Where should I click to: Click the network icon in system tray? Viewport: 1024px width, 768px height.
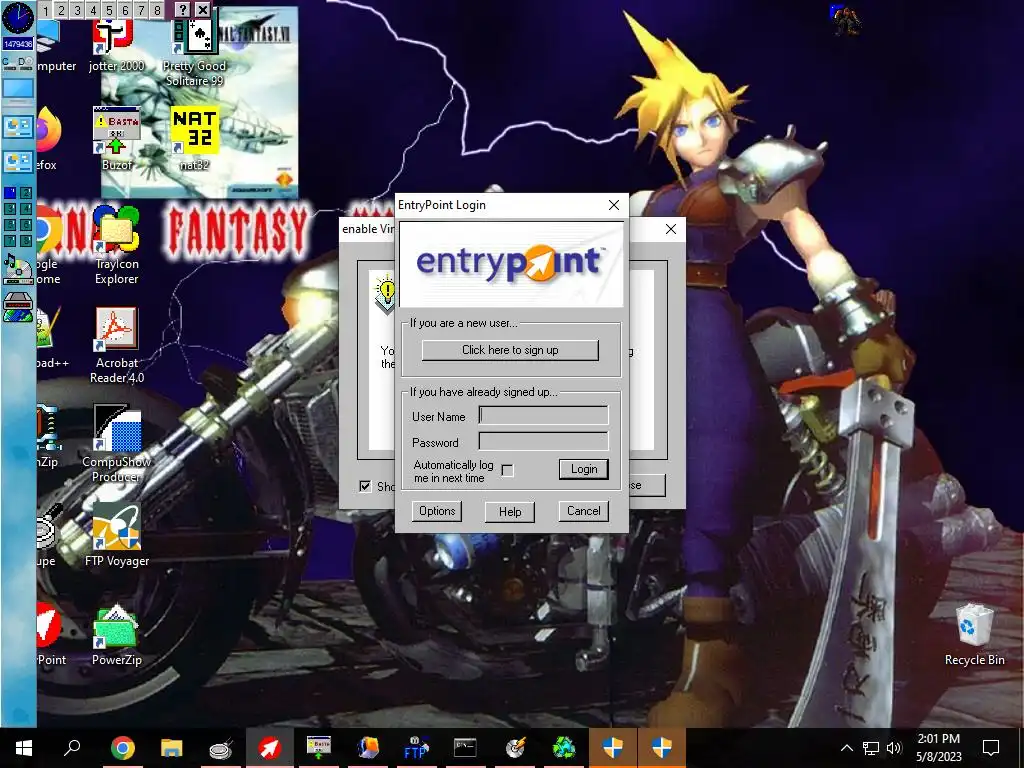871,748
